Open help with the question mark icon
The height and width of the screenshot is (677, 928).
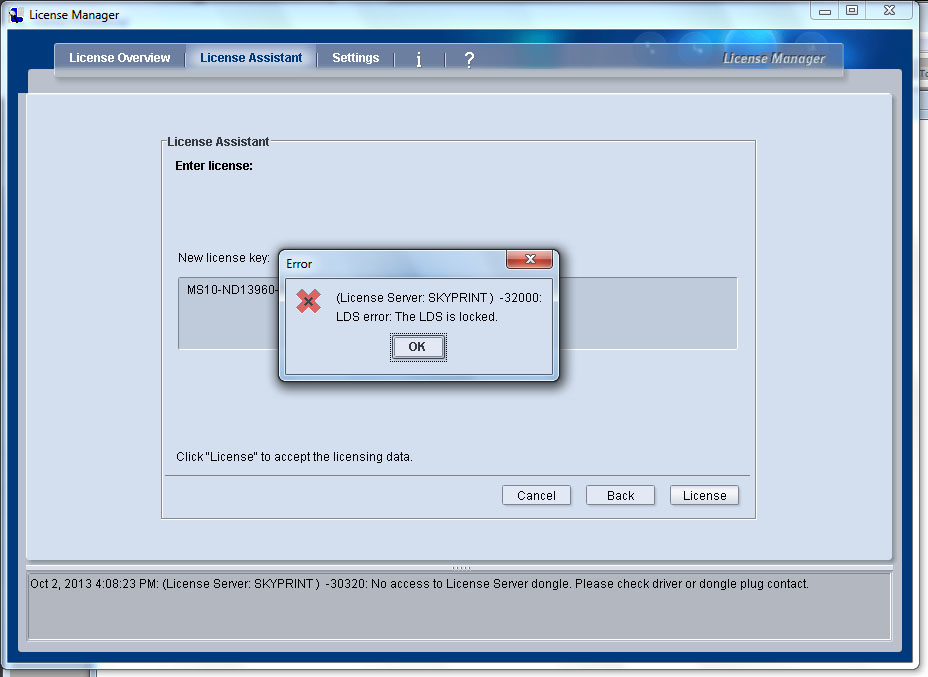click(x=469, y=59)
